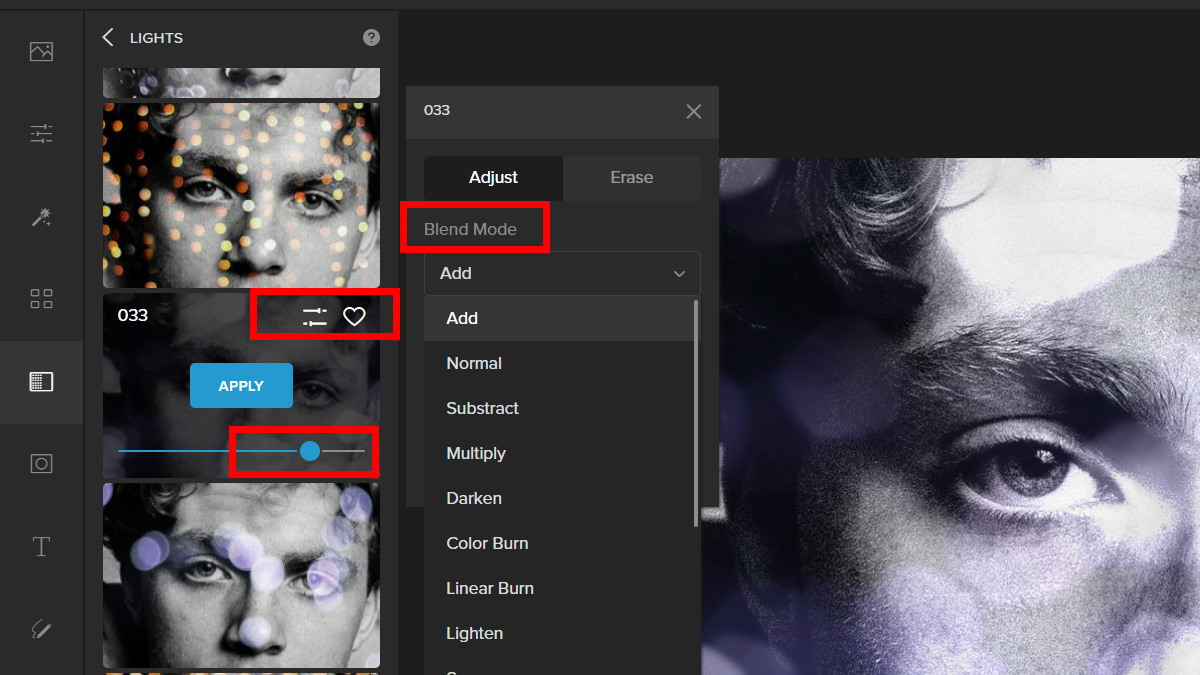Close the 033 adjustment panel
This screenshot has height=675, width=1200.
[x=693, y=112]
